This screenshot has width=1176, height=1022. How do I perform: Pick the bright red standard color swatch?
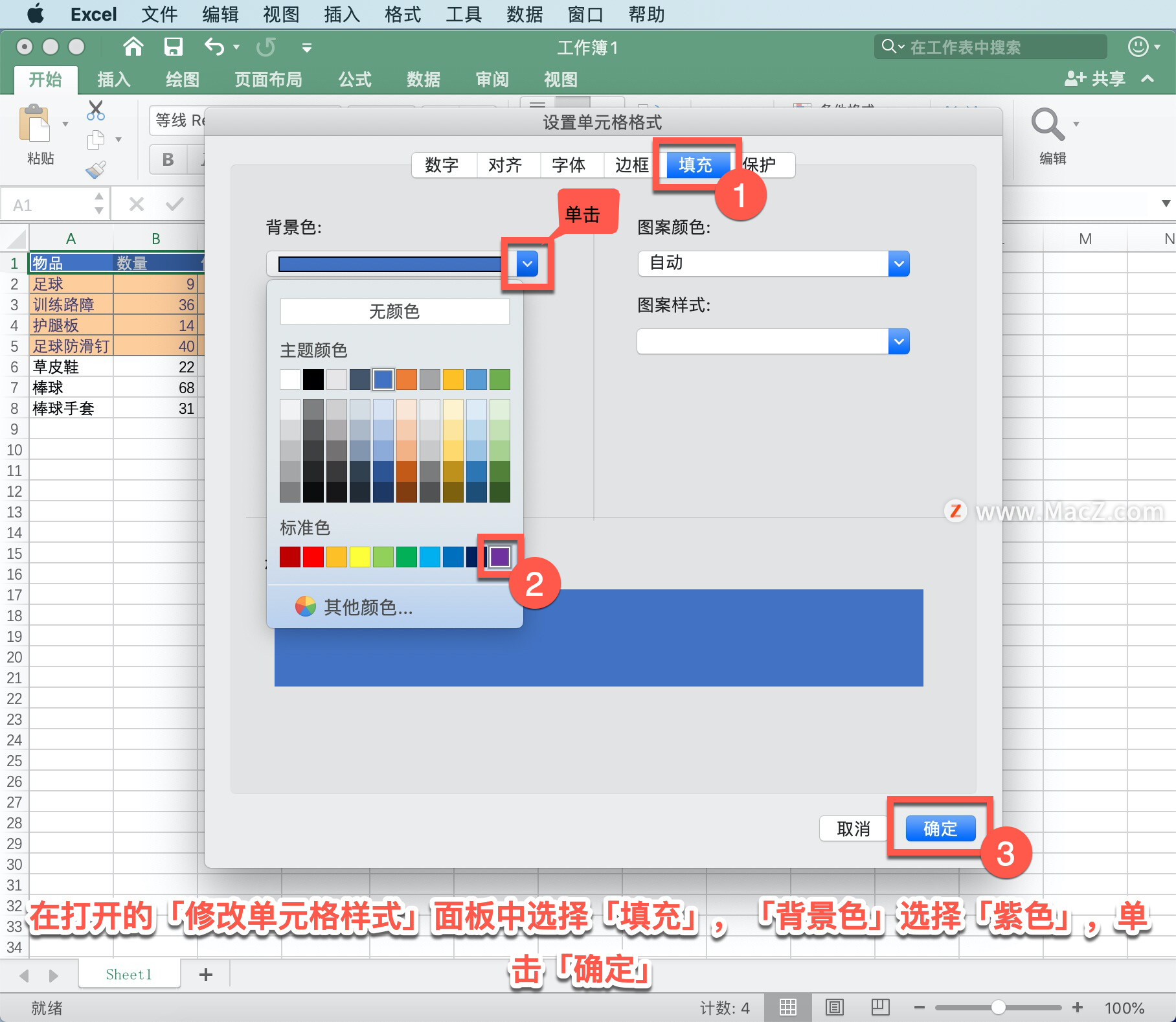point(313,557)
